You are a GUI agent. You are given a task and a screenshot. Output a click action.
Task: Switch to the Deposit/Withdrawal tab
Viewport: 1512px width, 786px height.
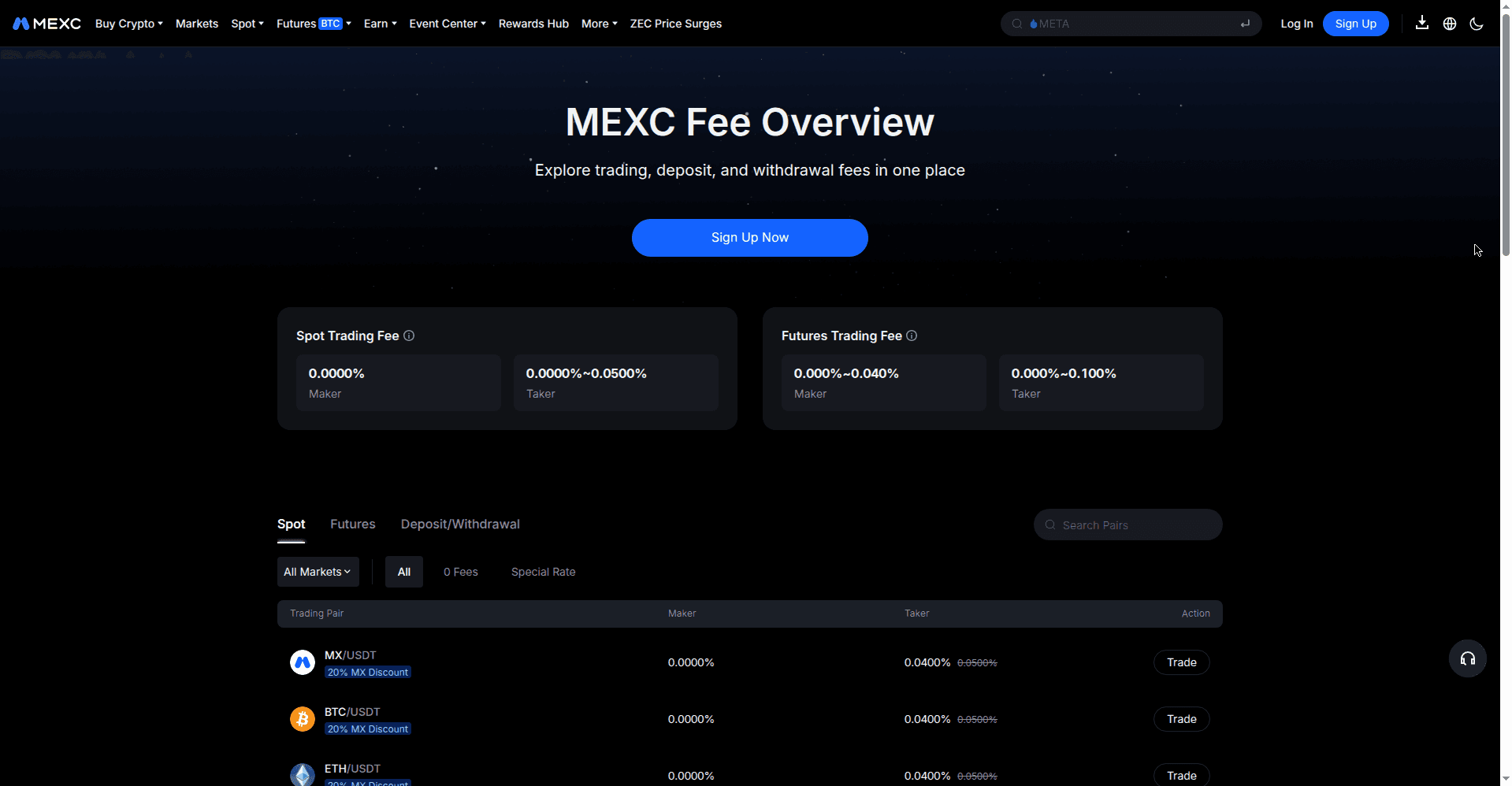pos(460,524)
